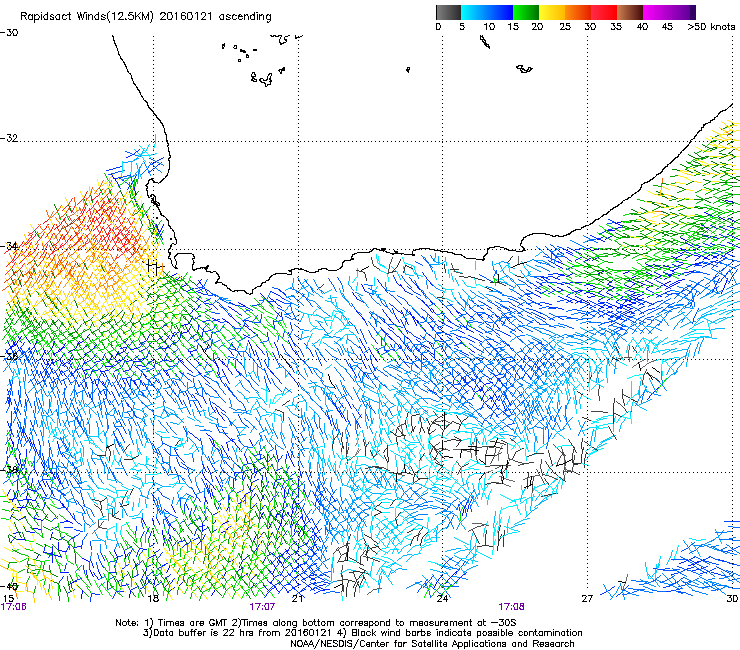The height and width of the screenshot is (650, 740).
Task: Pick the red 30–35 knots color segment
Action: pyautogui.click(x=604, y=12)
